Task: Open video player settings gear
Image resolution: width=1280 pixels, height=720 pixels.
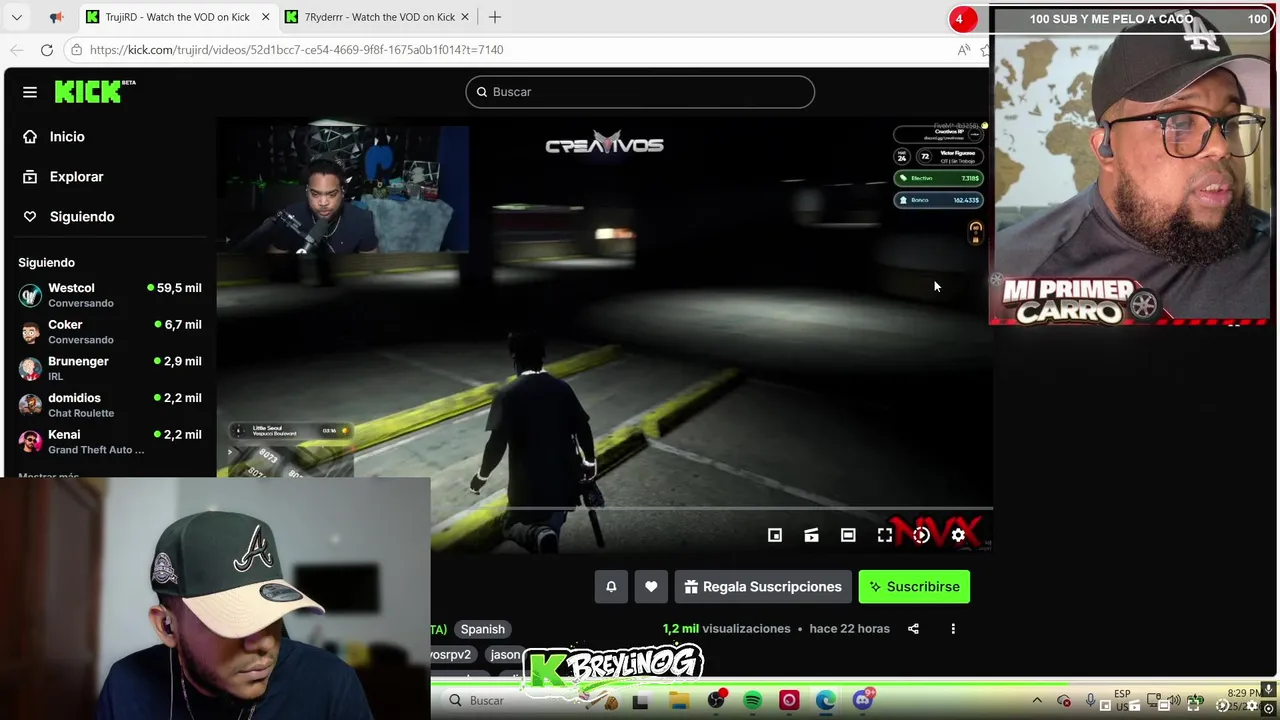Action: pyautogui.click(x=958, y=536)
